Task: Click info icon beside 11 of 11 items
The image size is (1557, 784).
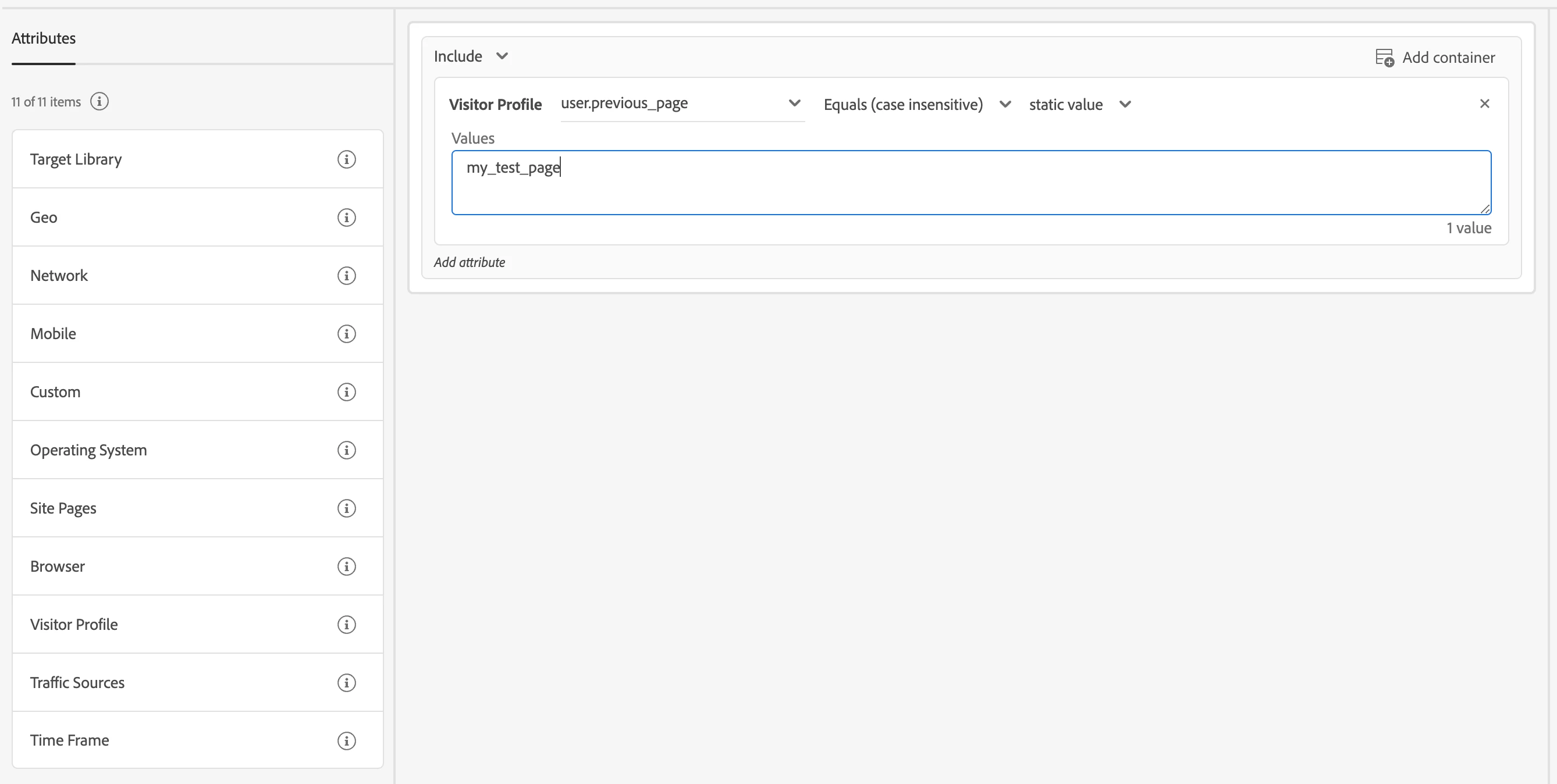Action: (99, 101)
